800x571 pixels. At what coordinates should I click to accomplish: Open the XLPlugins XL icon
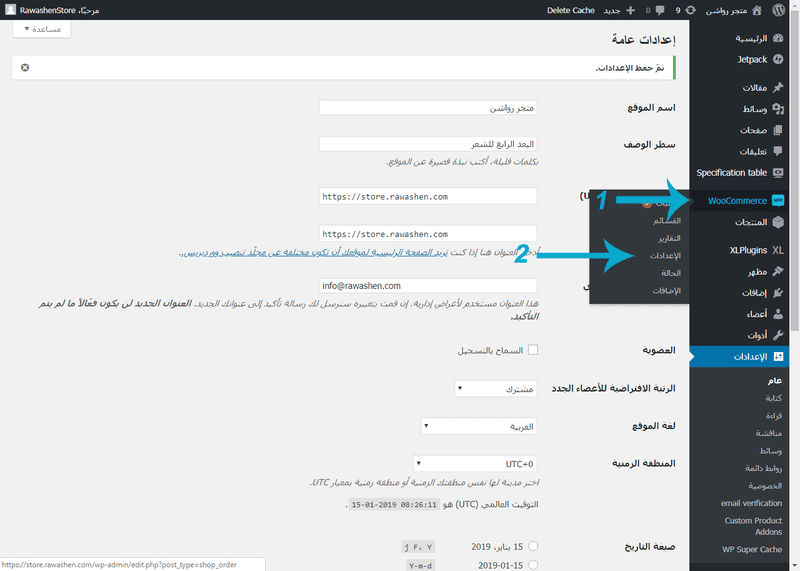tap(778, 250)
